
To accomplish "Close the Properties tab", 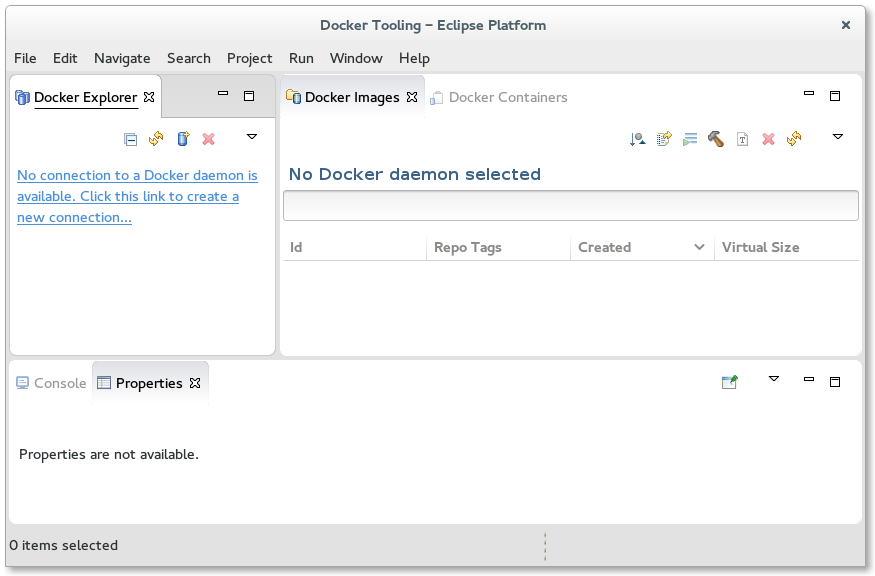I will point(195,383).
